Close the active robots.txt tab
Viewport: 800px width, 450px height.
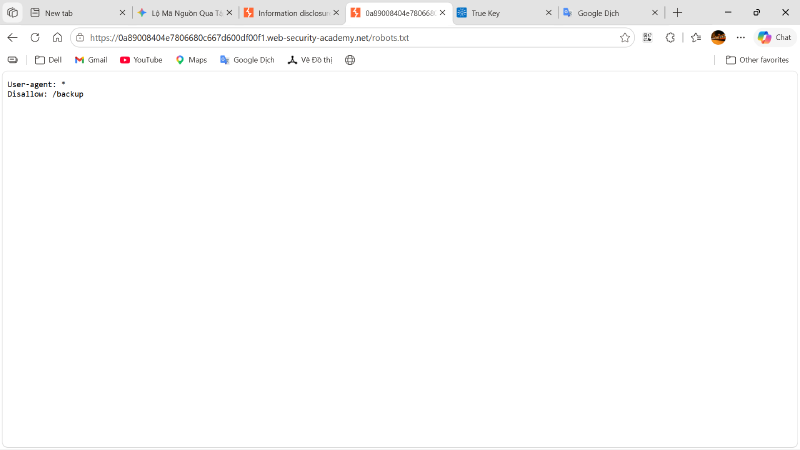point(442,13)
